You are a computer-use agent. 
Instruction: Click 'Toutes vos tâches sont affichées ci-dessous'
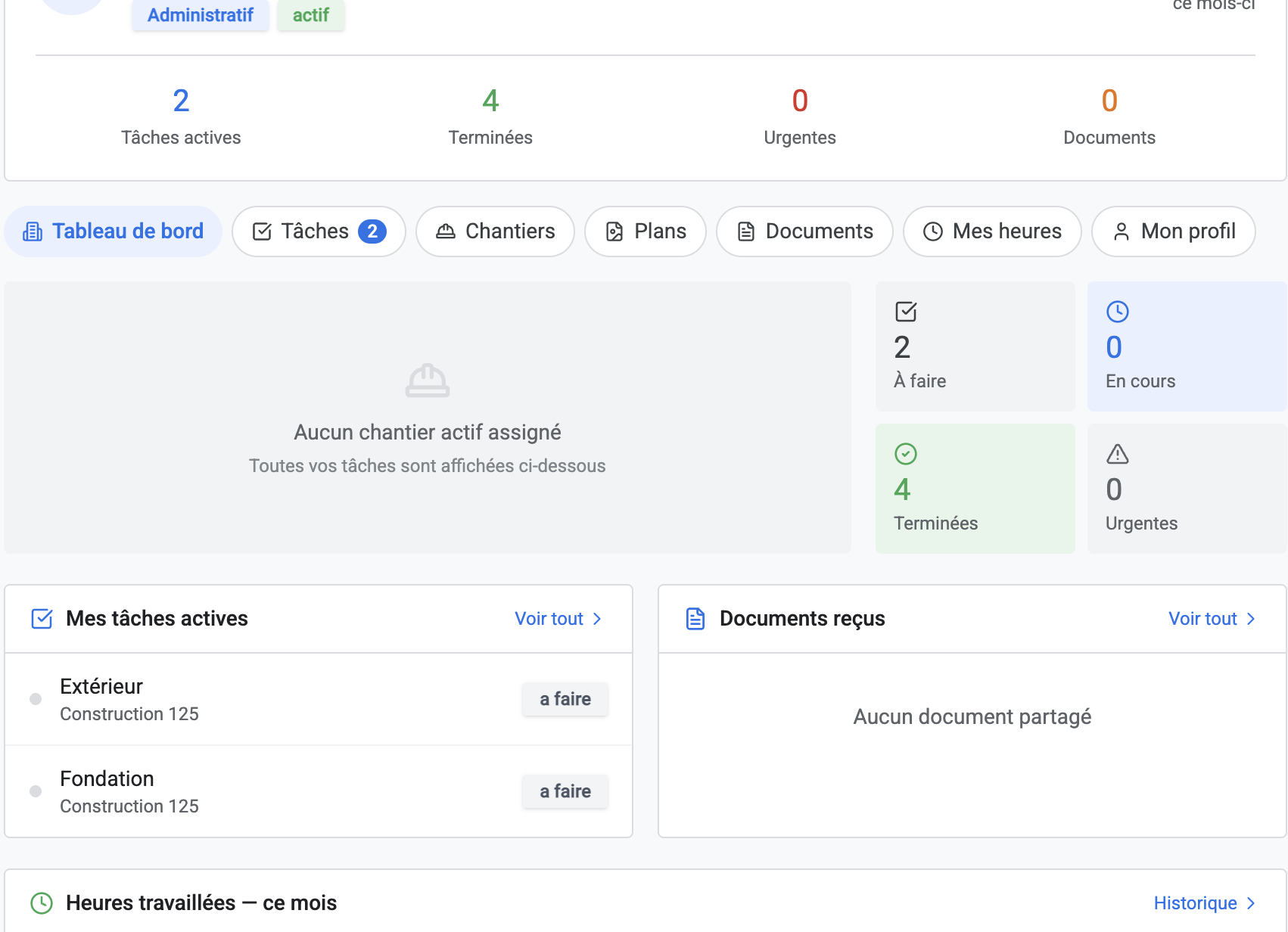pos(428,466)
